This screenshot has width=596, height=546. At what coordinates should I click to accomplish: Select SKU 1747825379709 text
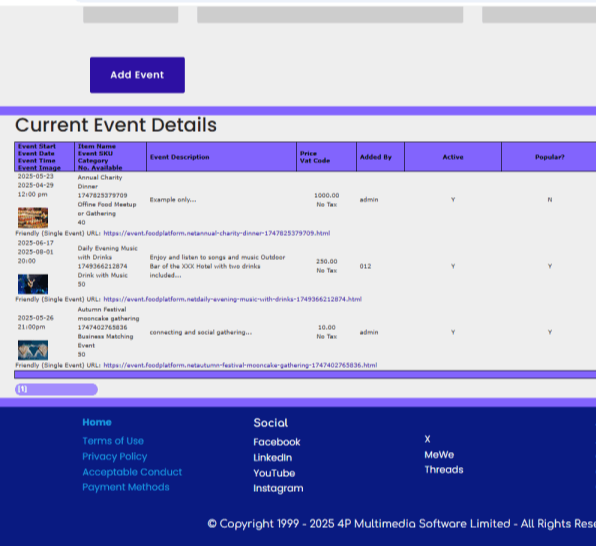click(102, 195)
